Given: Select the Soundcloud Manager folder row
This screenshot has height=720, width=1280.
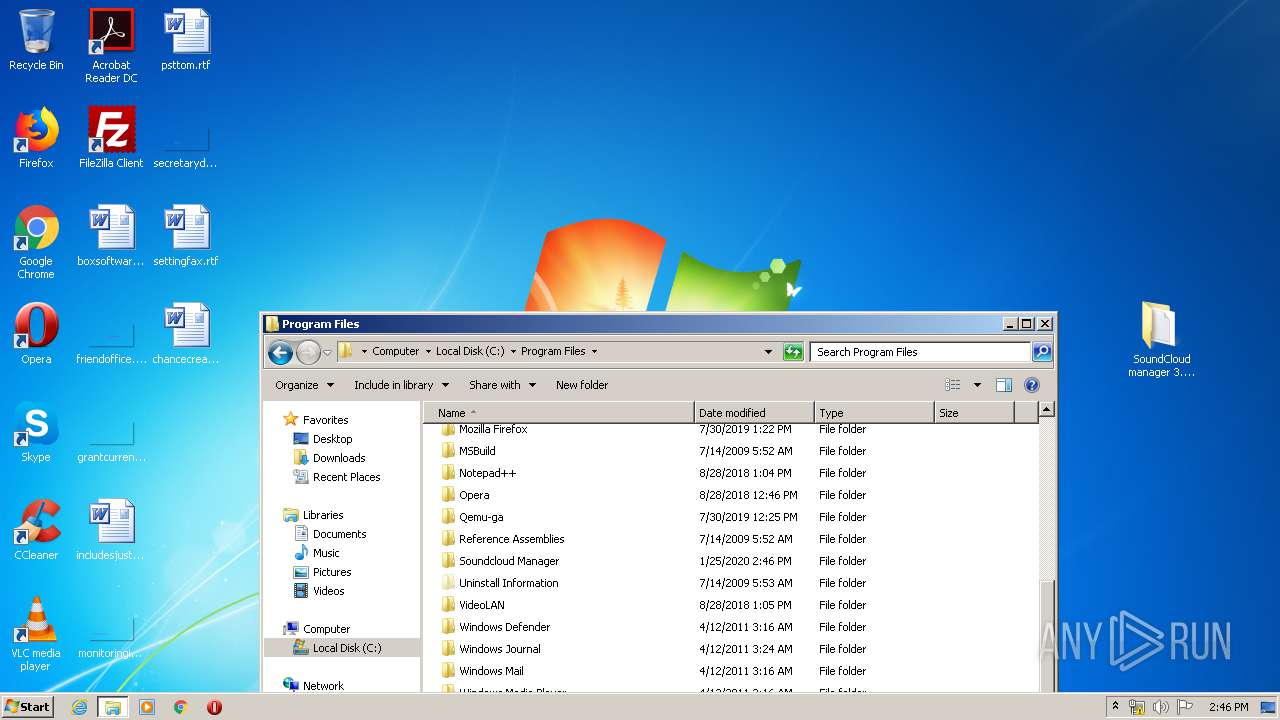Looking at the screenshot, I should tap(732, 561).
